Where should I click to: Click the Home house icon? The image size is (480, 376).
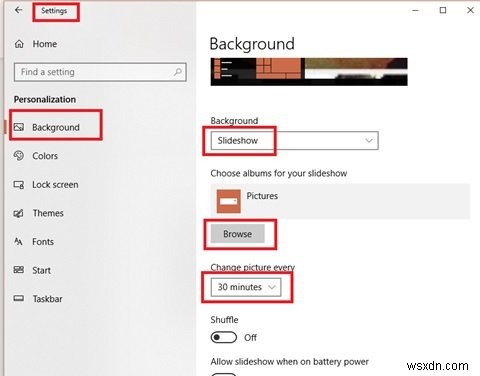click(19, 44)
